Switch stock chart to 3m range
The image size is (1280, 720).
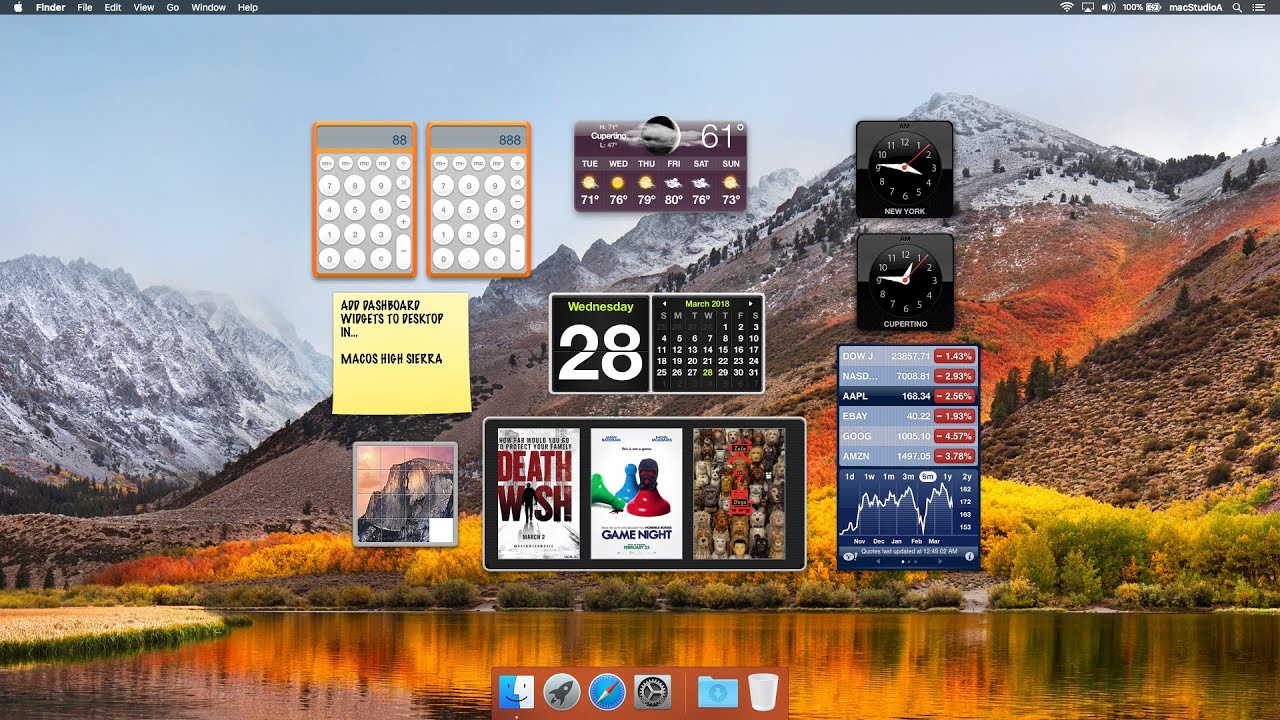[908, 476]
